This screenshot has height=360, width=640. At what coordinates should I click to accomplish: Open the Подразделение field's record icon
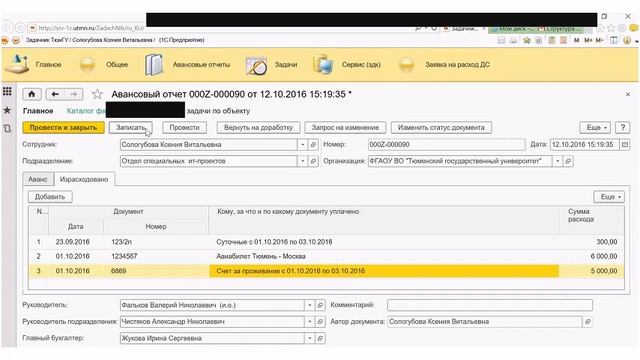coord(313,161)
